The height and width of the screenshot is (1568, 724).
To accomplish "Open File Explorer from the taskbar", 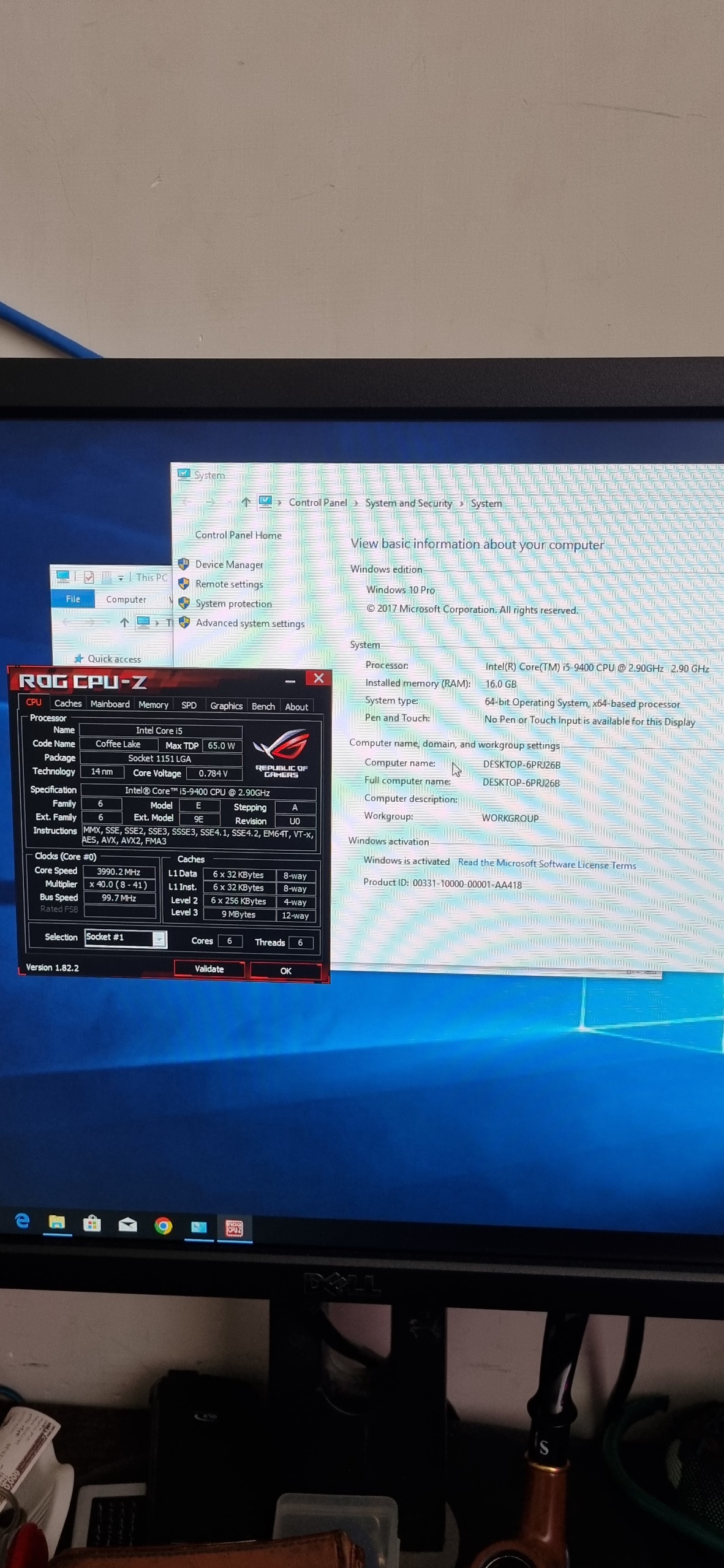I will pos(57,1223).
